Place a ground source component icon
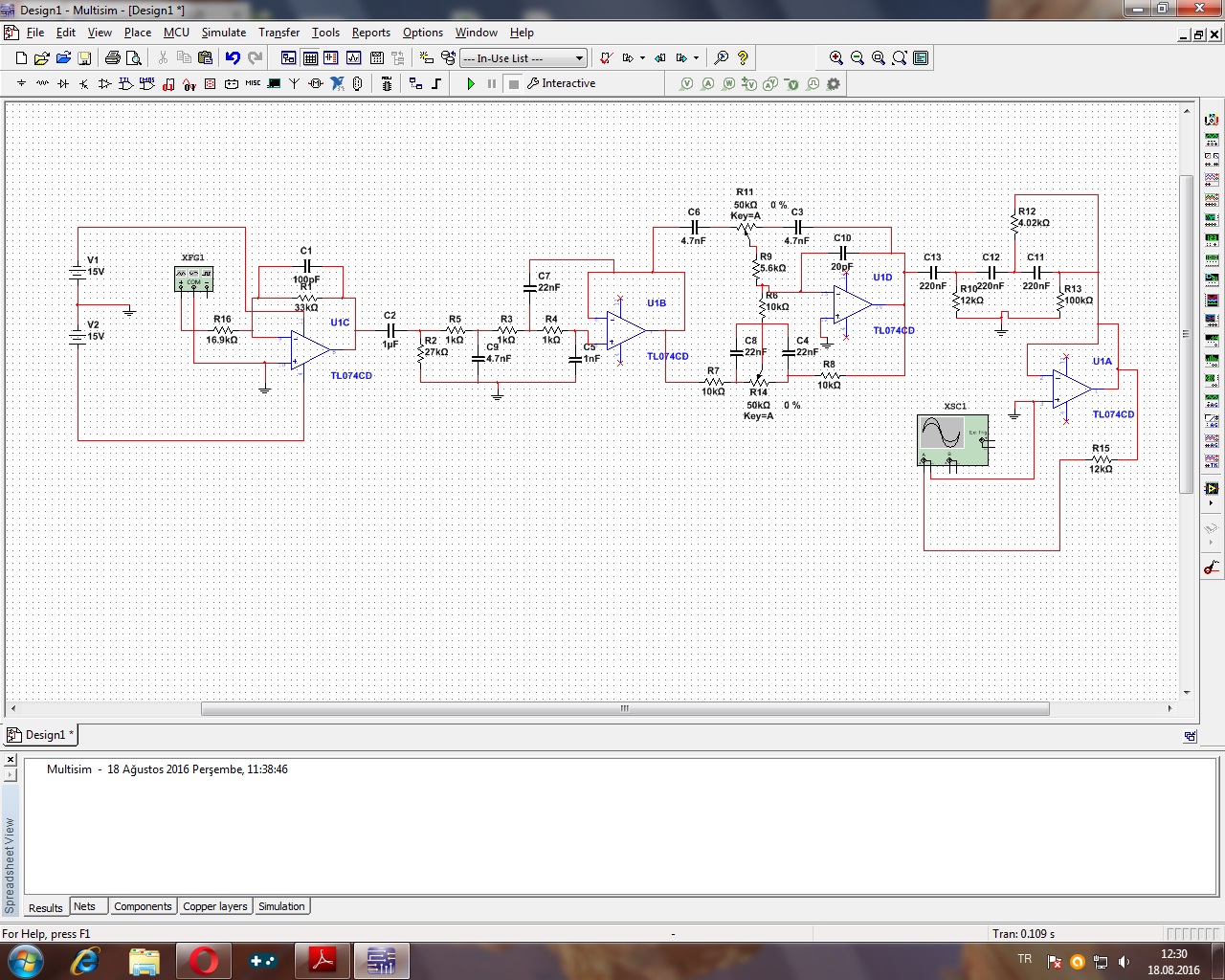The height and width of the screenshot is (980, 1225). [x=21, y=84]
